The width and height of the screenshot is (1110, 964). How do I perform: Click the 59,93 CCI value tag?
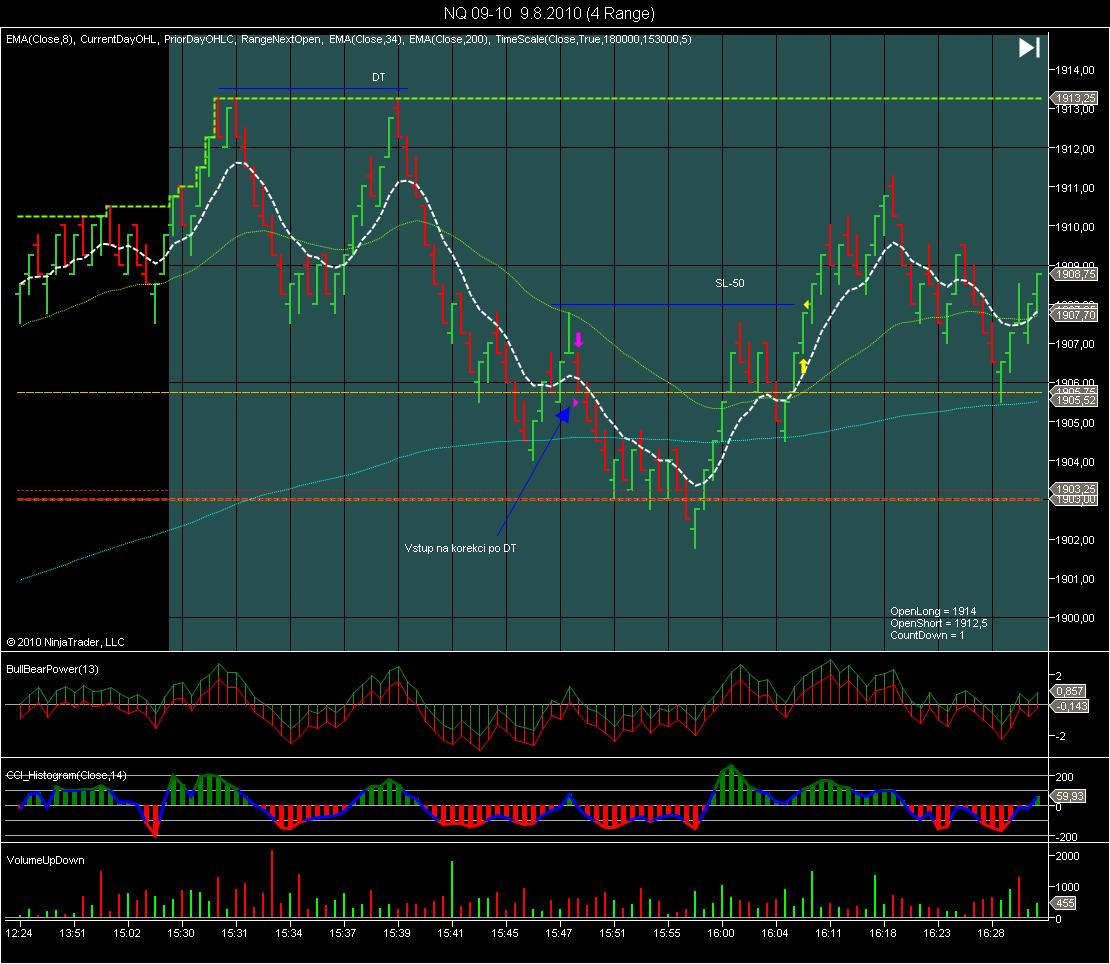coord(1069,797)
